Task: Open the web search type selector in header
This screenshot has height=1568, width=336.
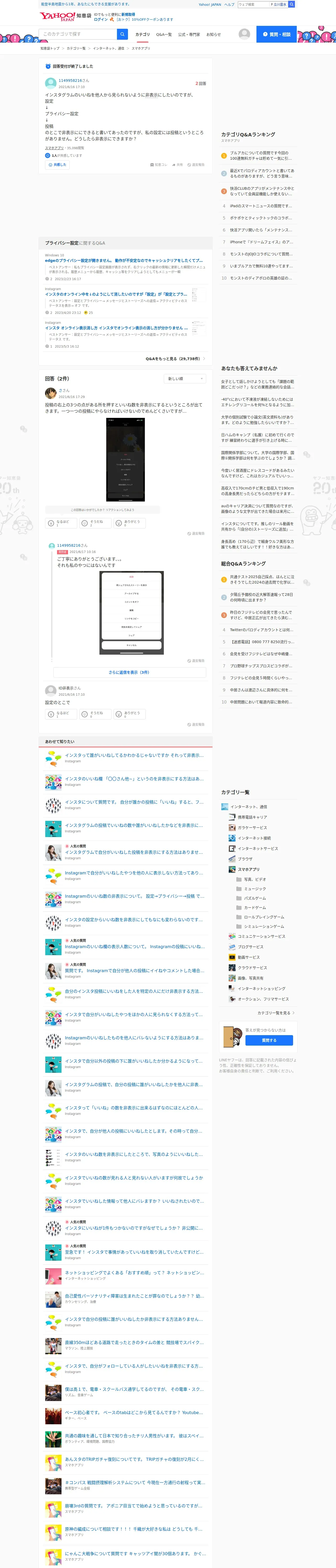Action: coord(278,4)
